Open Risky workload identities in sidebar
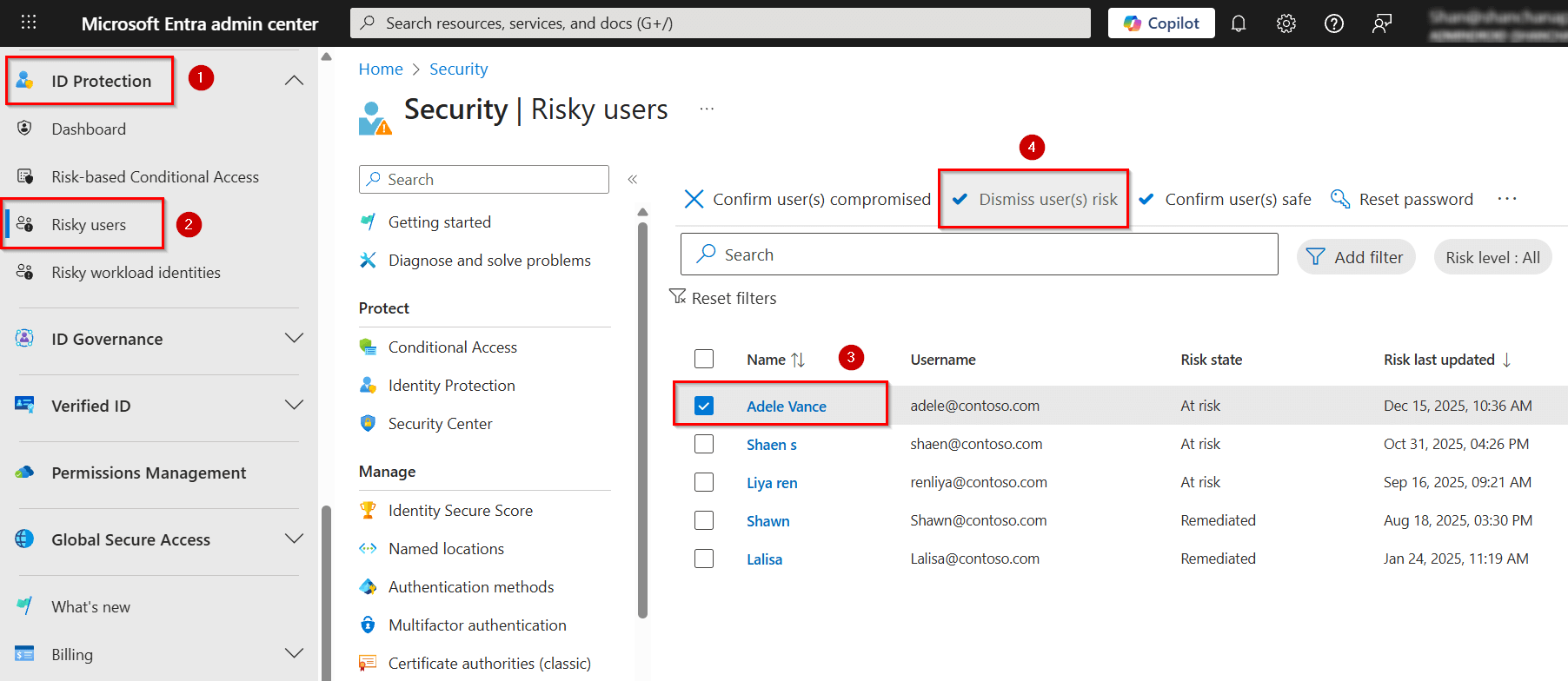 click(x=136, y=272)
